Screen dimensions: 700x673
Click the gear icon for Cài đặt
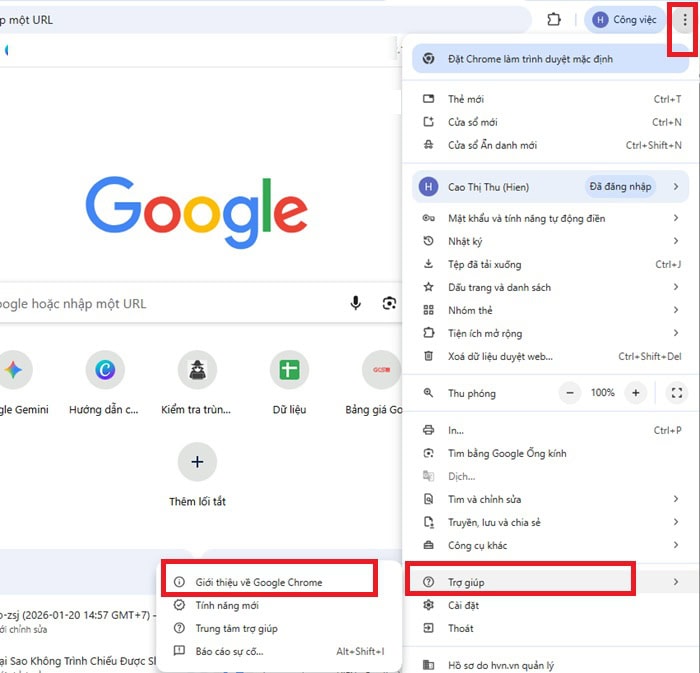pos(428,605)
